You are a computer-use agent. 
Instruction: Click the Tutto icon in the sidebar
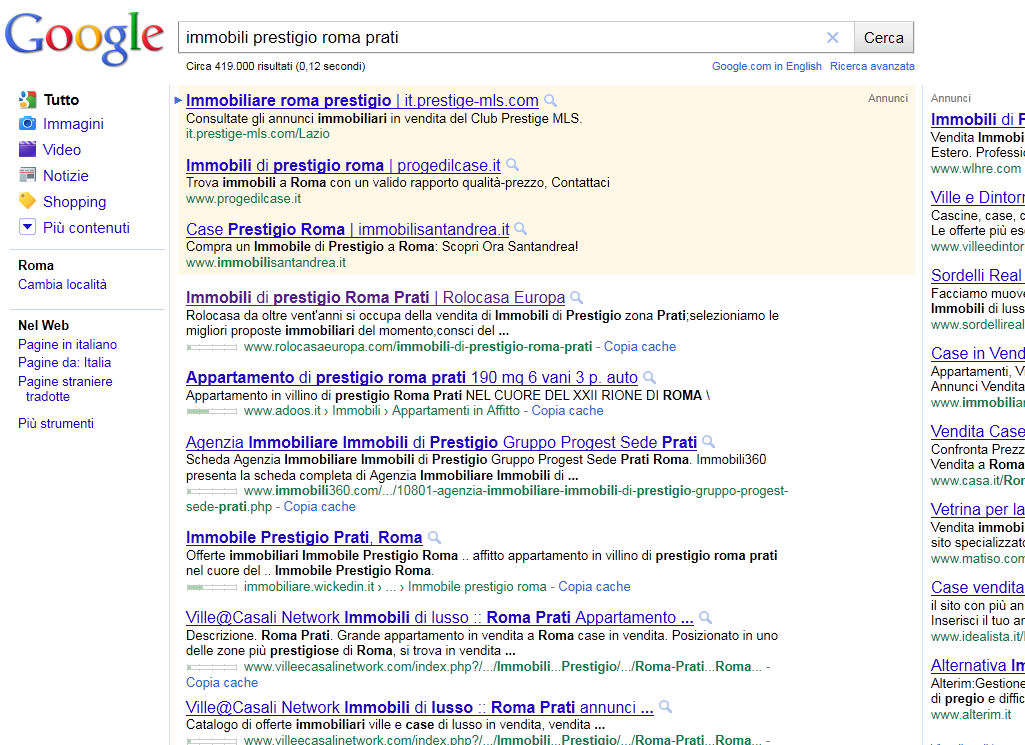point(27,99)
